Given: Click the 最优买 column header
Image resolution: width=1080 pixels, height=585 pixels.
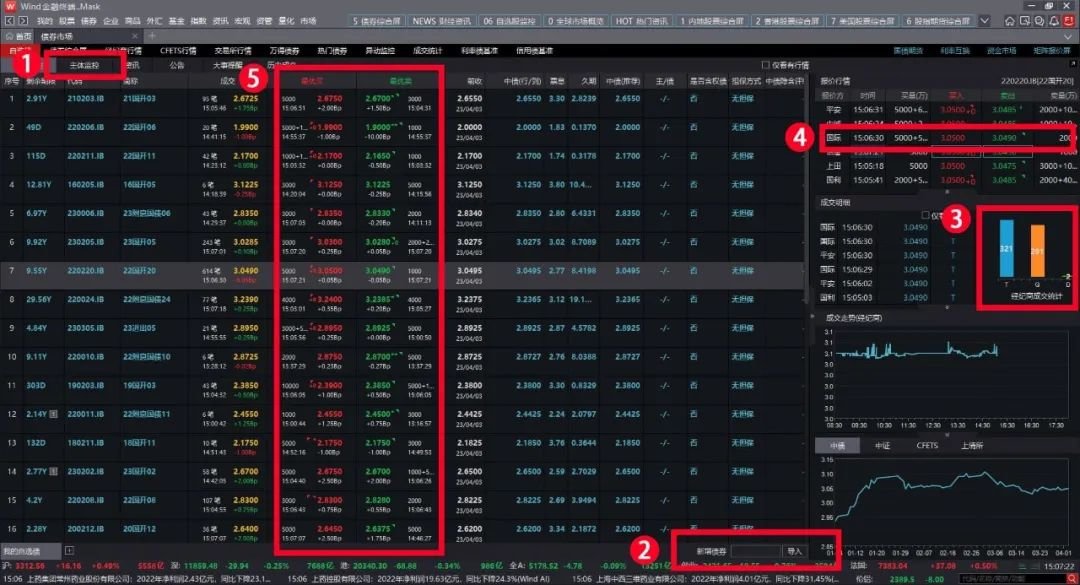Looking at the screenshot, I should point(312,81).
